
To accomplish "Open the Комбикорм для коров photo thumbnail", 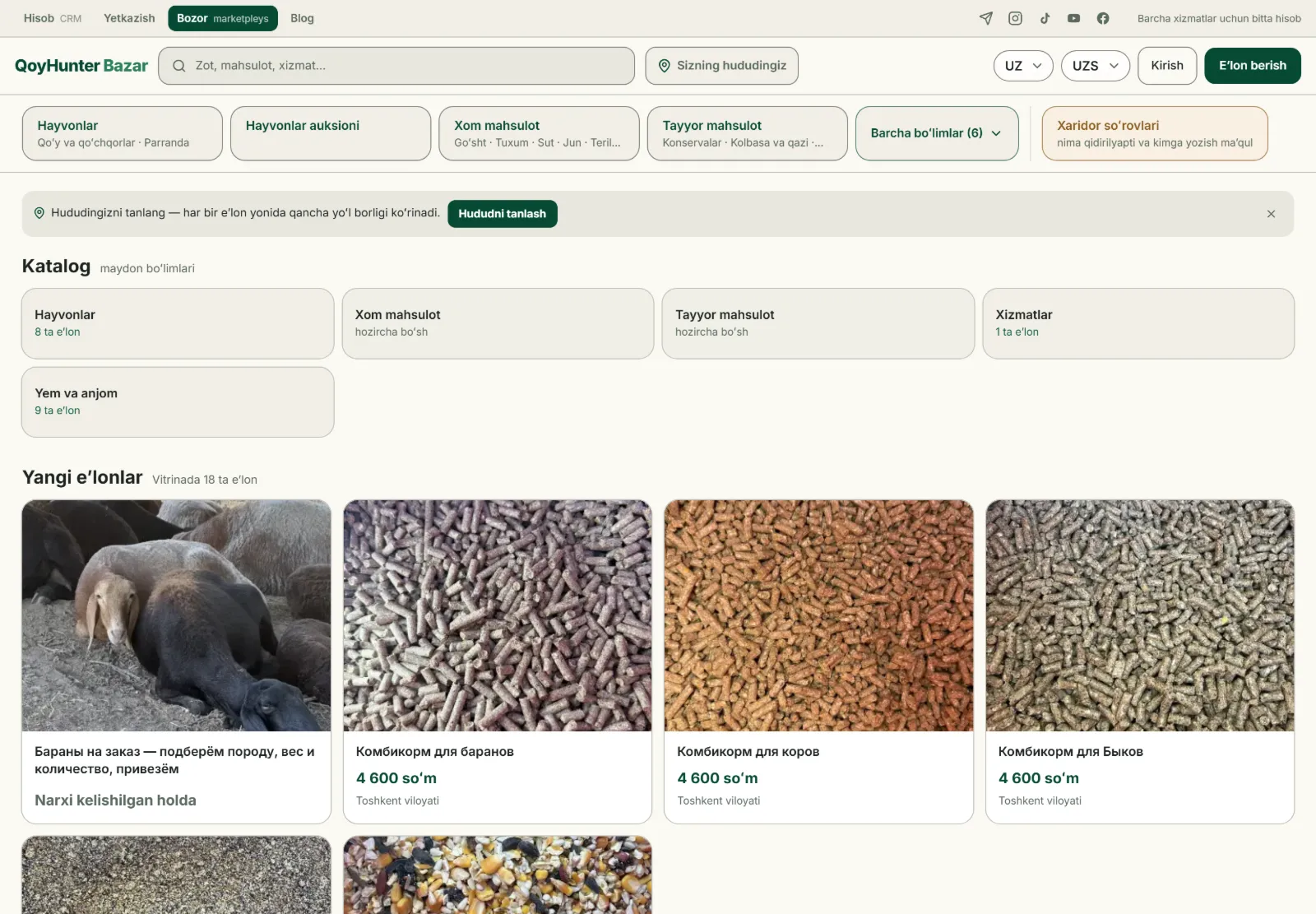I will 819,615.
